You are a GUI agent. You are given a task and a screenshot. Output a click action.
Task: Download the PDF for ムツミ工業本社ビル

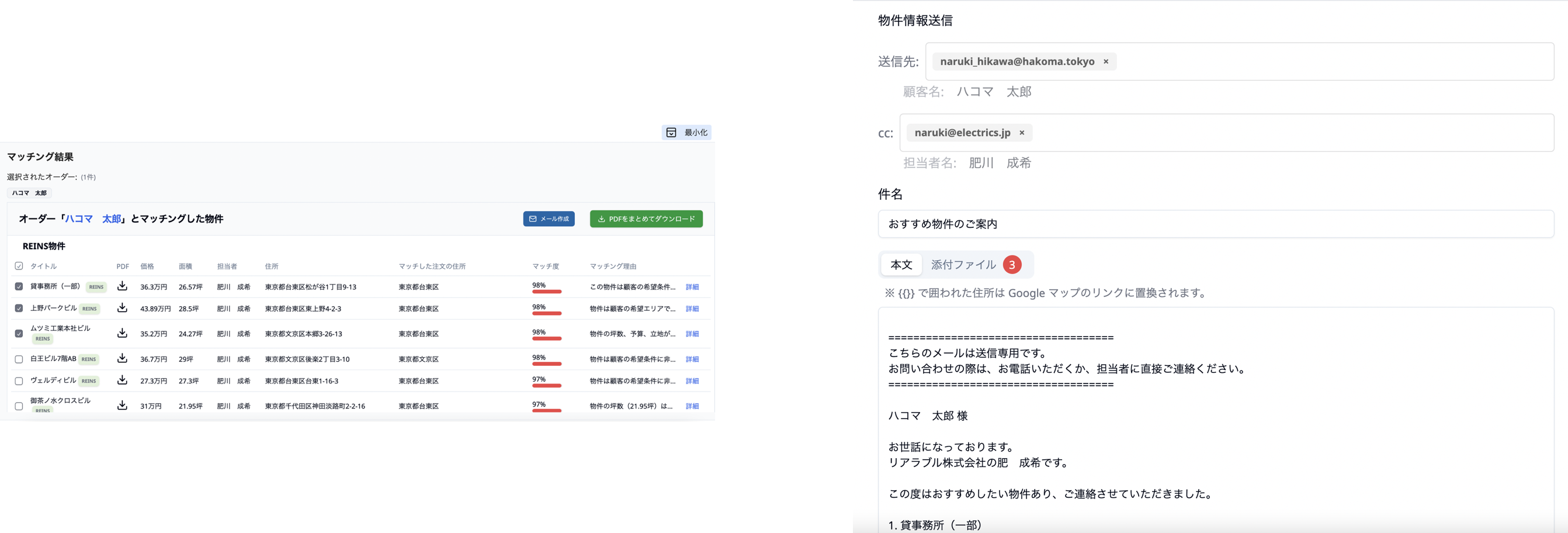[x=122, y=333]
